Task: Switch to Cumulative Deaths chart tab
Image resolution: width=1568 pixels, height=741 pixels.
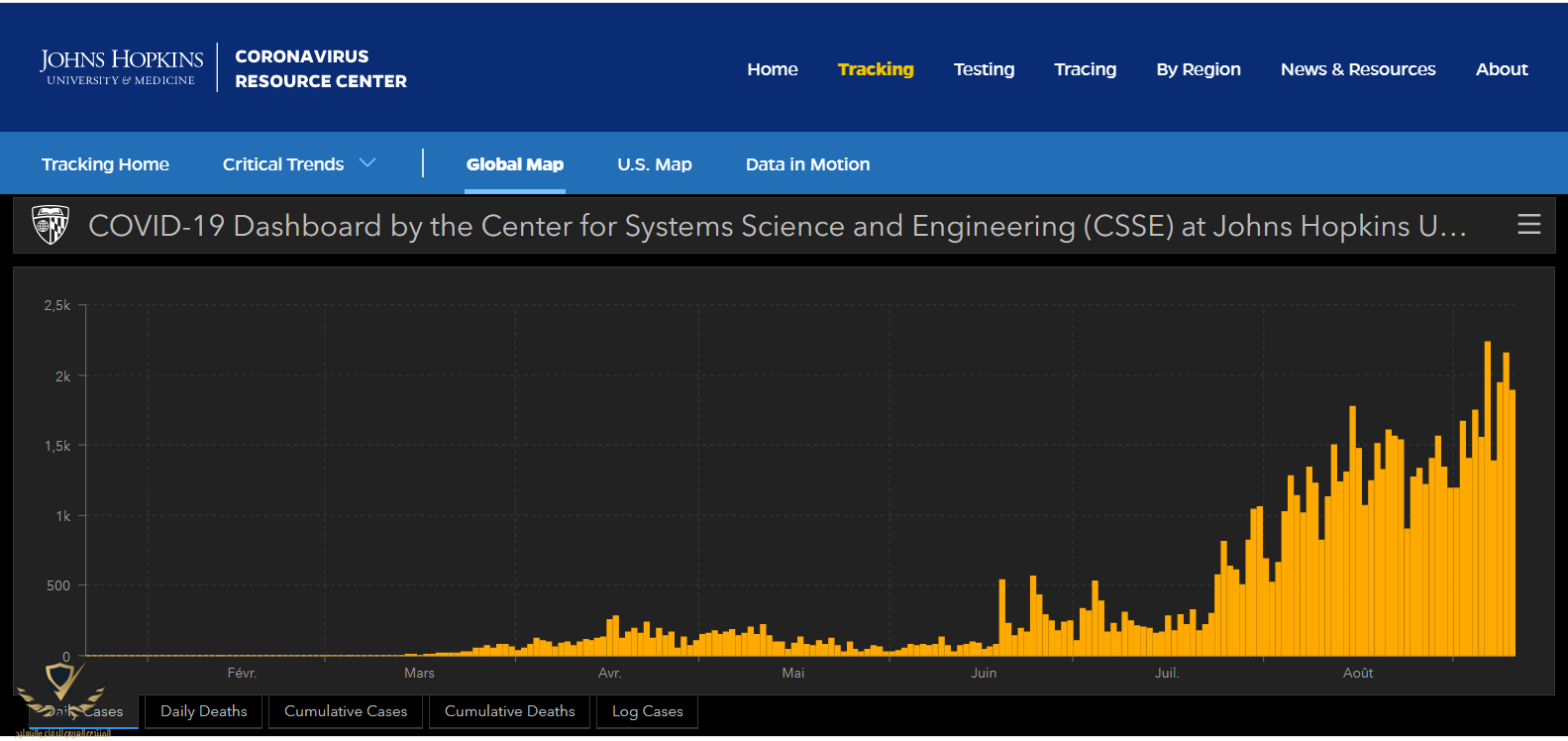Action: (509, 711)
